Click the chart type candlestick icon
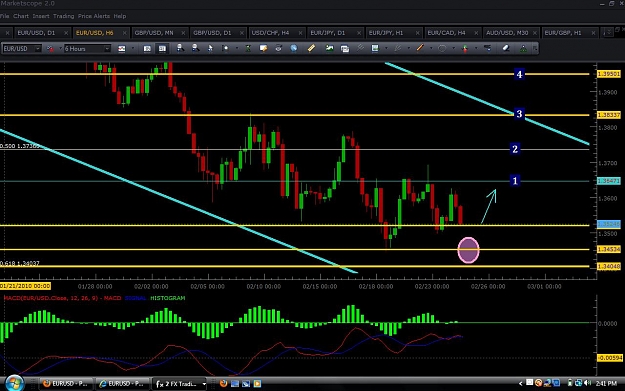This screenshot has height=391, width=625. [x=122, y=49]
